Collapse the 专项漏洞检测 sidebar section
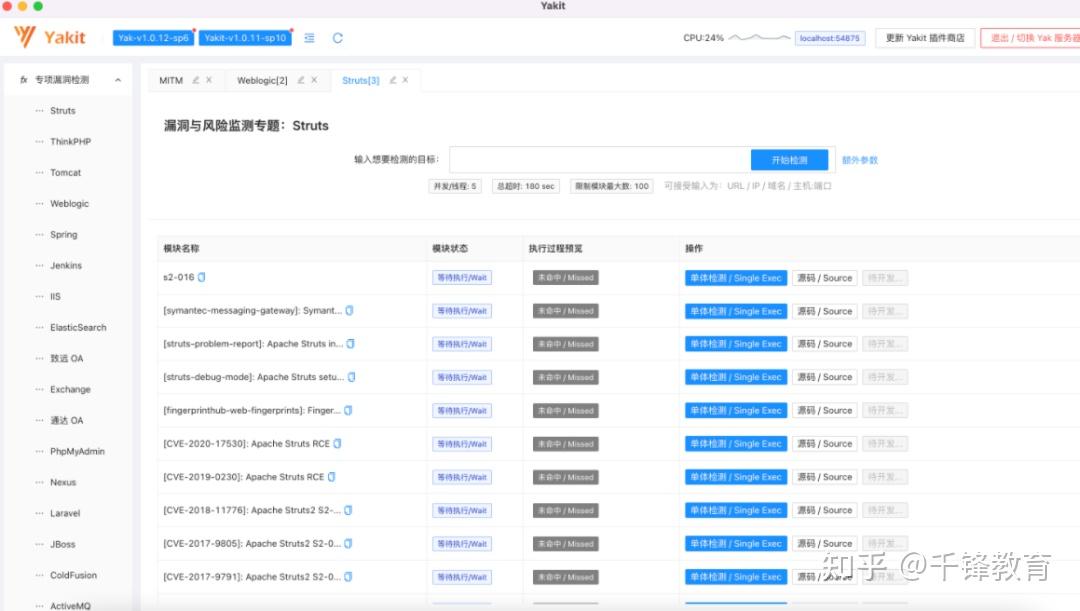 coord(117,78)
